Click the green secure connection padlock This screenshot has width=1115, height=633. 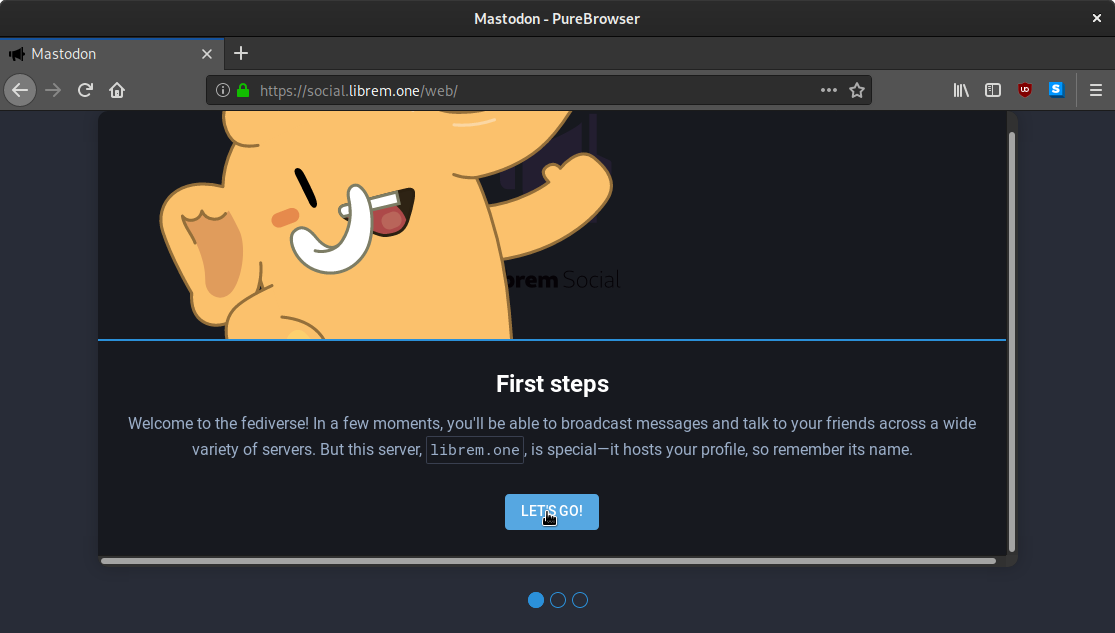click(243, 90)
